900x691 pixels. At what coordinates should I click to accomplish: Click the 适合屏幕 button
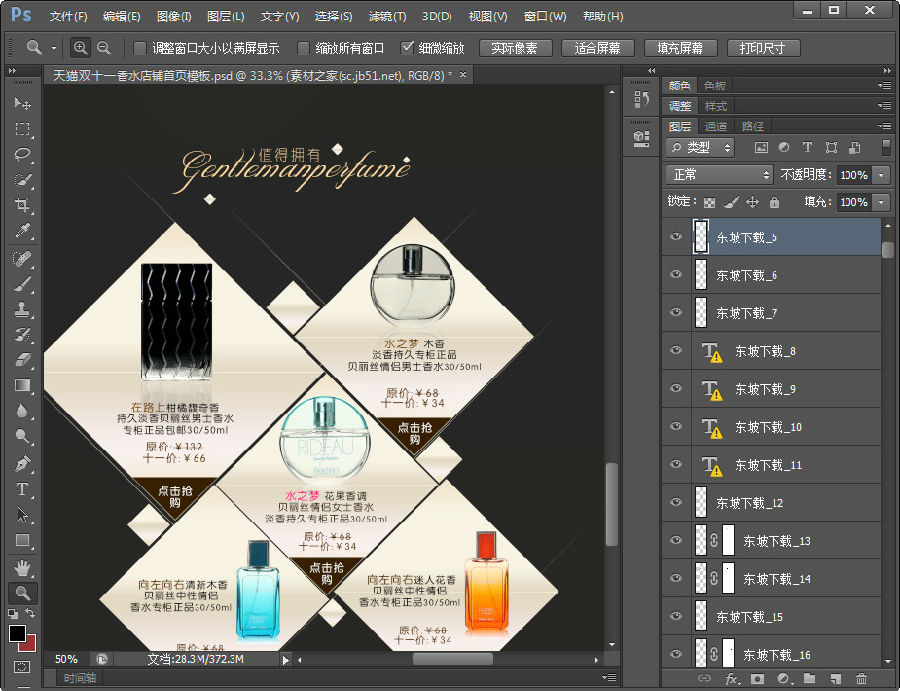[x=597, y=48]
